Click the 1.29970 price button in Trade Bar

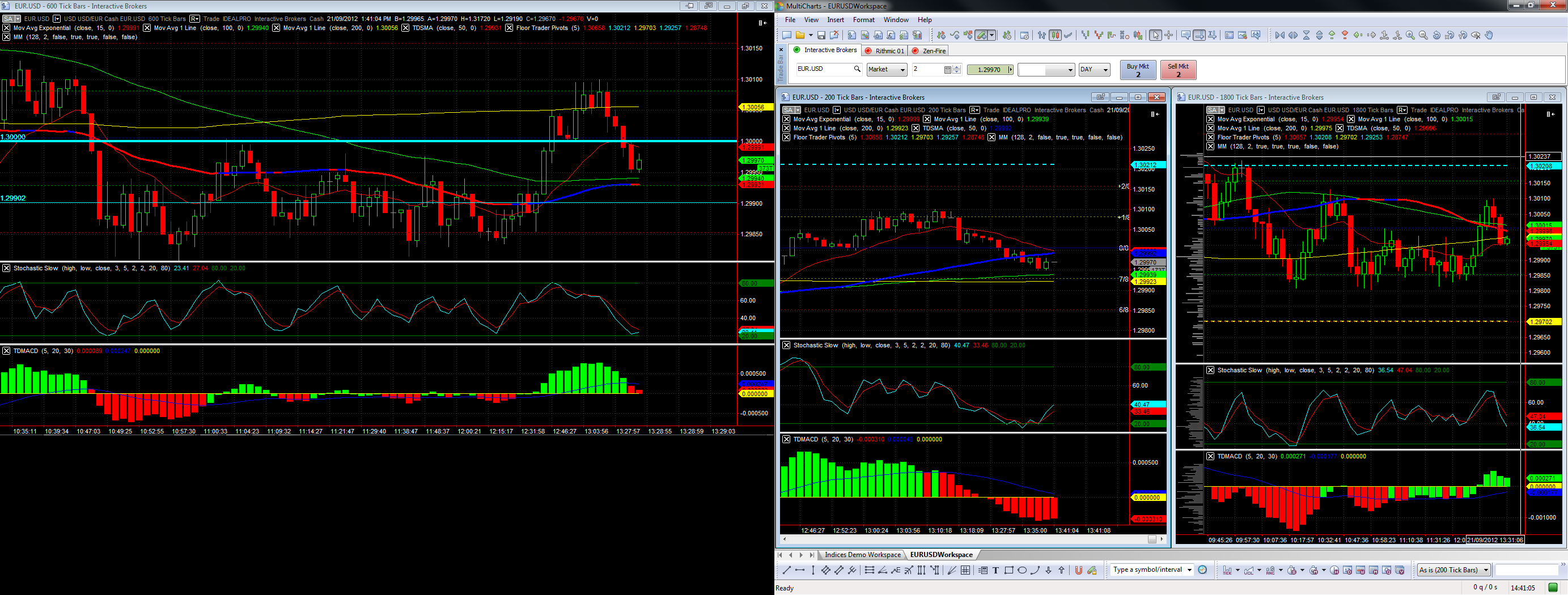[990, 70]
